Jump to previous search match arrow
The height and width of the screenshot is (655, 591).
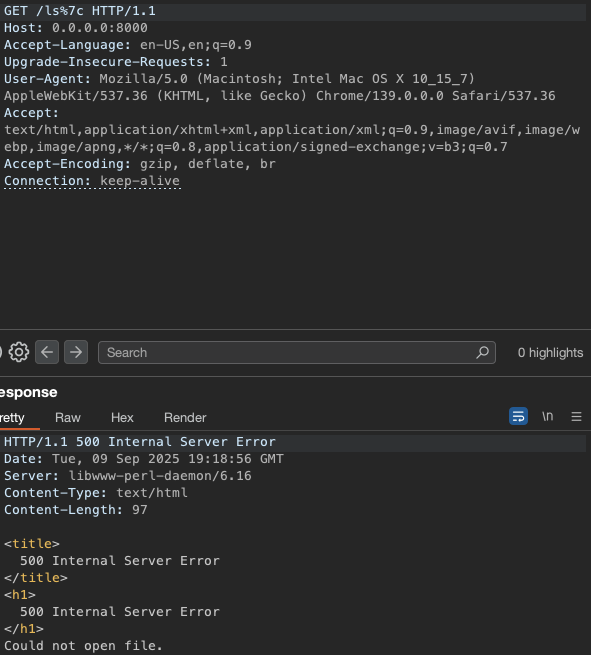point(47,352)
